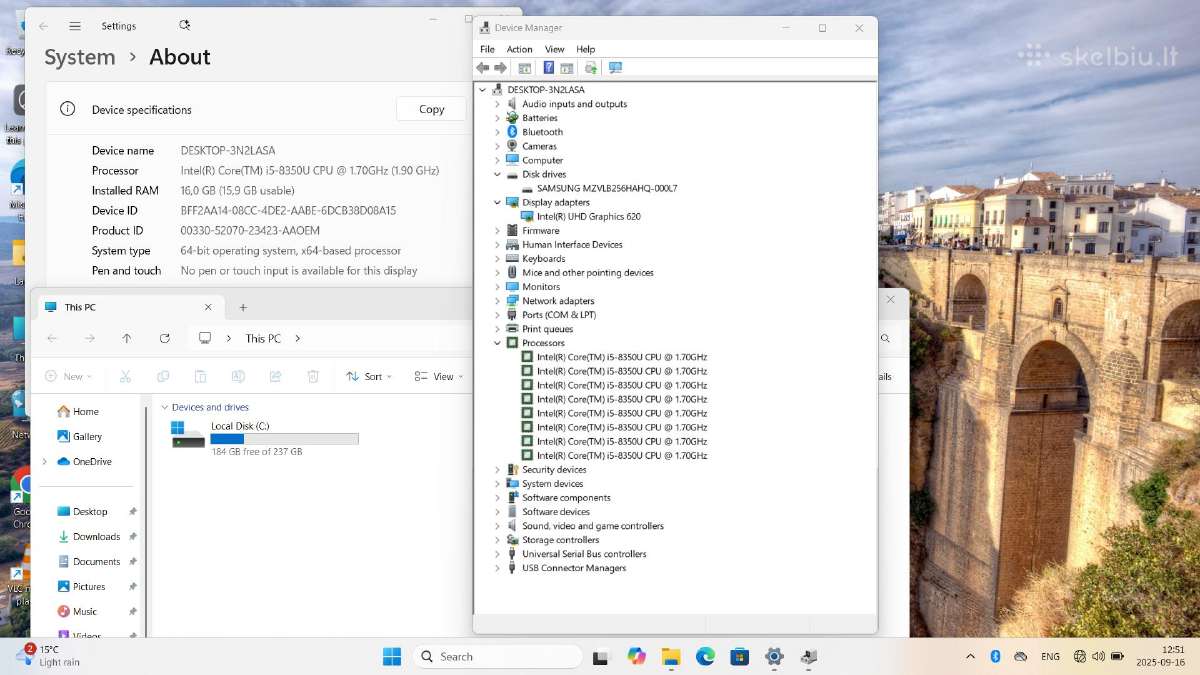
Task: Close the This PC tab
Action: click(208, 307)
